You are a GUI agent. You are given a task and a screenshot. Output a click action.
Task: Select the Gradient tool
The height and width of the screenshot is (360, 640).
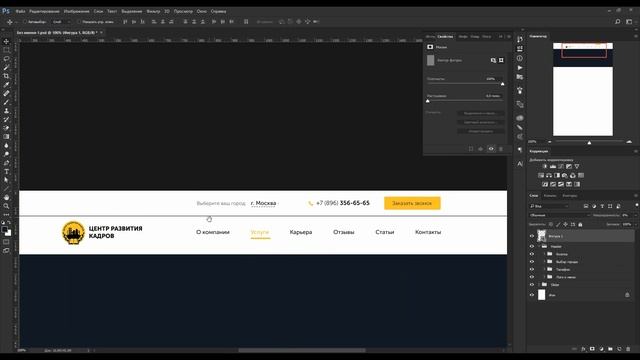pyautogui.click(x=6, y=136)
